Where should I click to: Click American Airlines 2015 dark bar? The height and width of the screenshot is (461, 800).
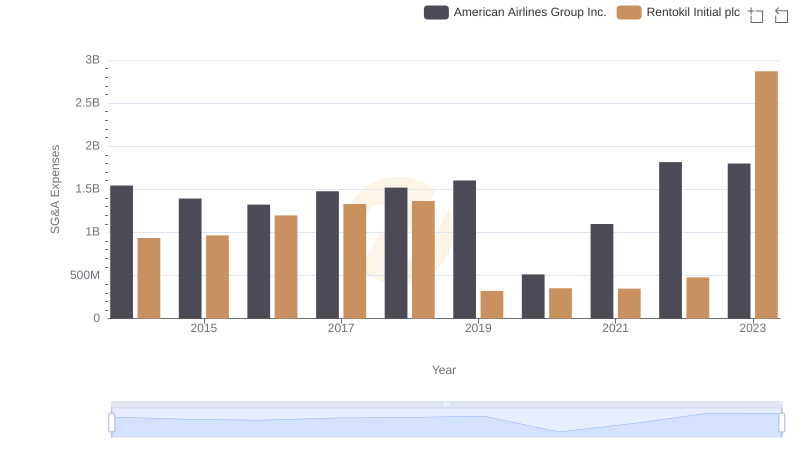click(x=190, y=259)
